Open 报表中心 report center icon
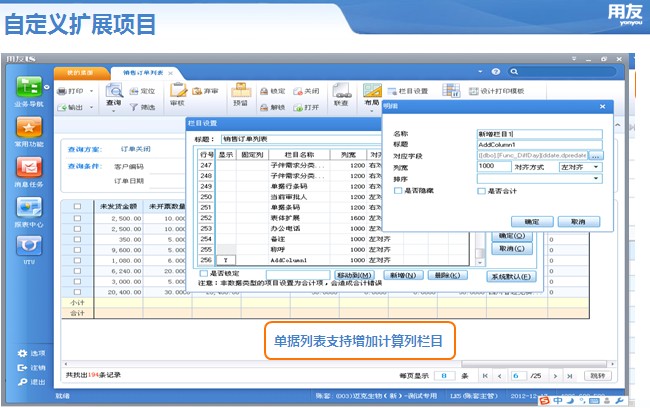Viewport: 650px width, 408px height. tap(29, 207)
